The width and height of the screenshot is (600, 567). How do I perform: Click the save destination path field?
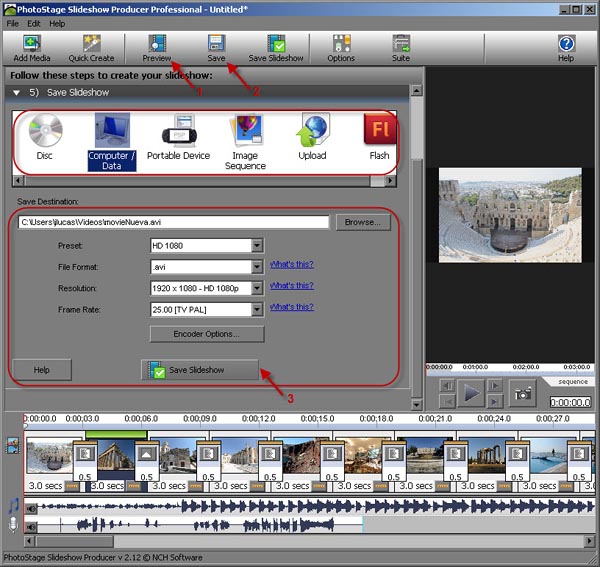[173, 222]
